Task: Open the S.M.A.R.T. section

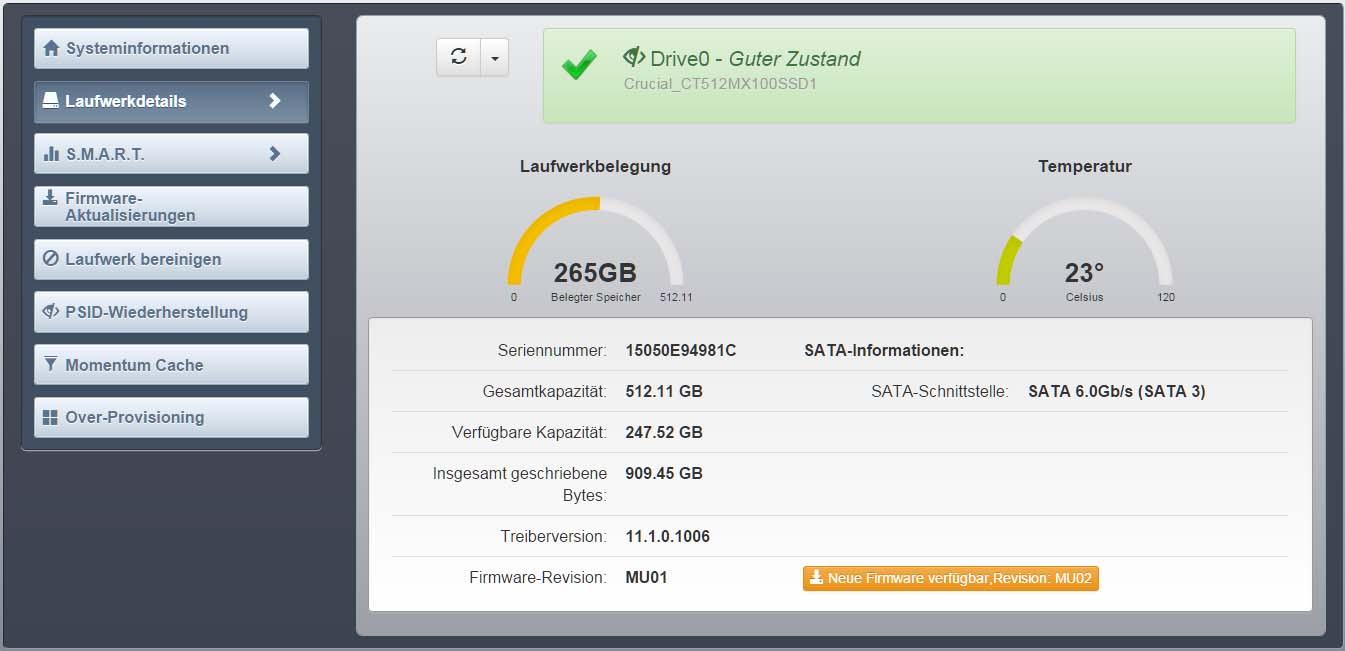Action: coord(171,154)
